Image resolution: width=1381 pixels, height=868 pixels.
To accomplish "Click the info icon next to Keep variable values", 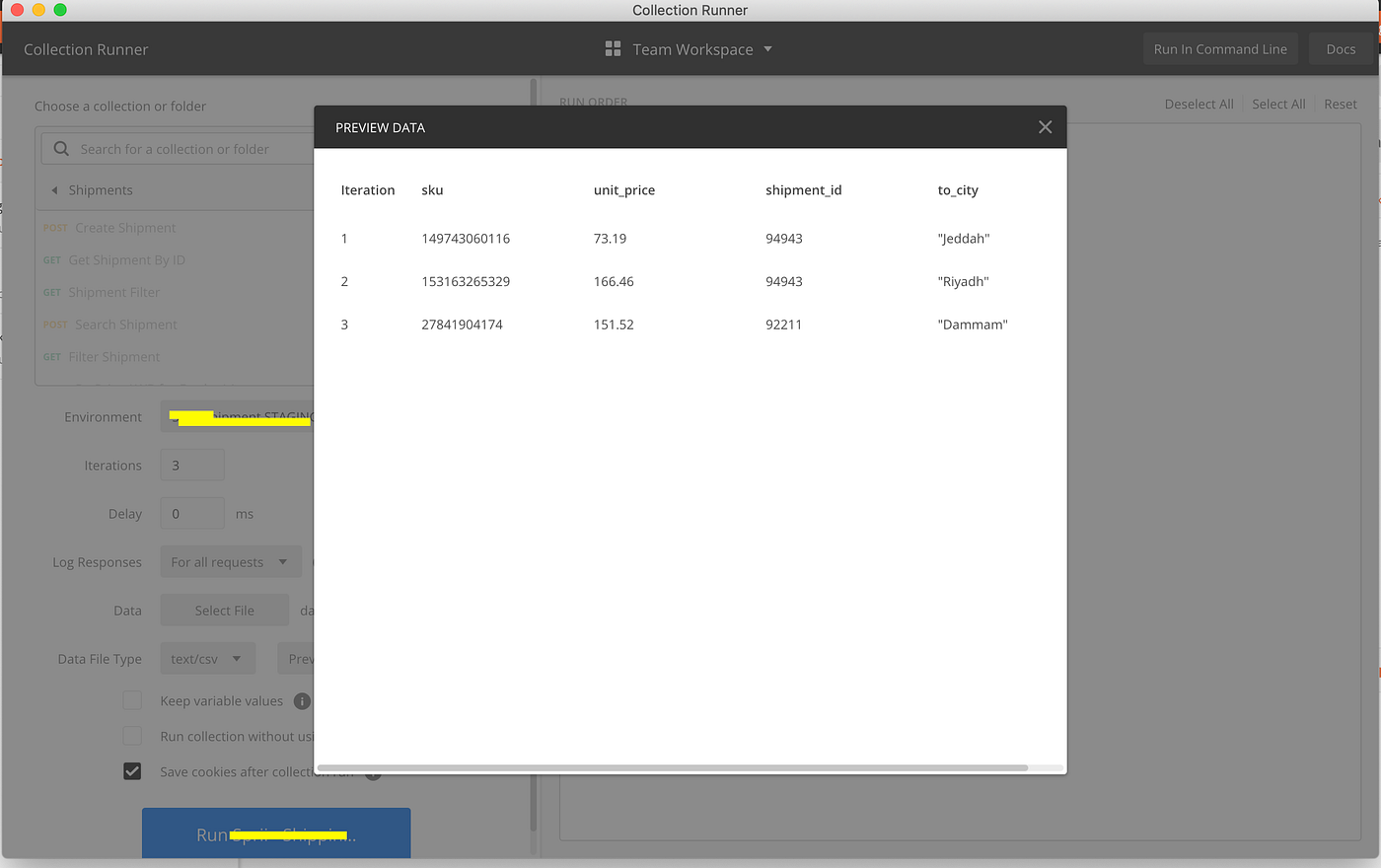I will [303, 700].
